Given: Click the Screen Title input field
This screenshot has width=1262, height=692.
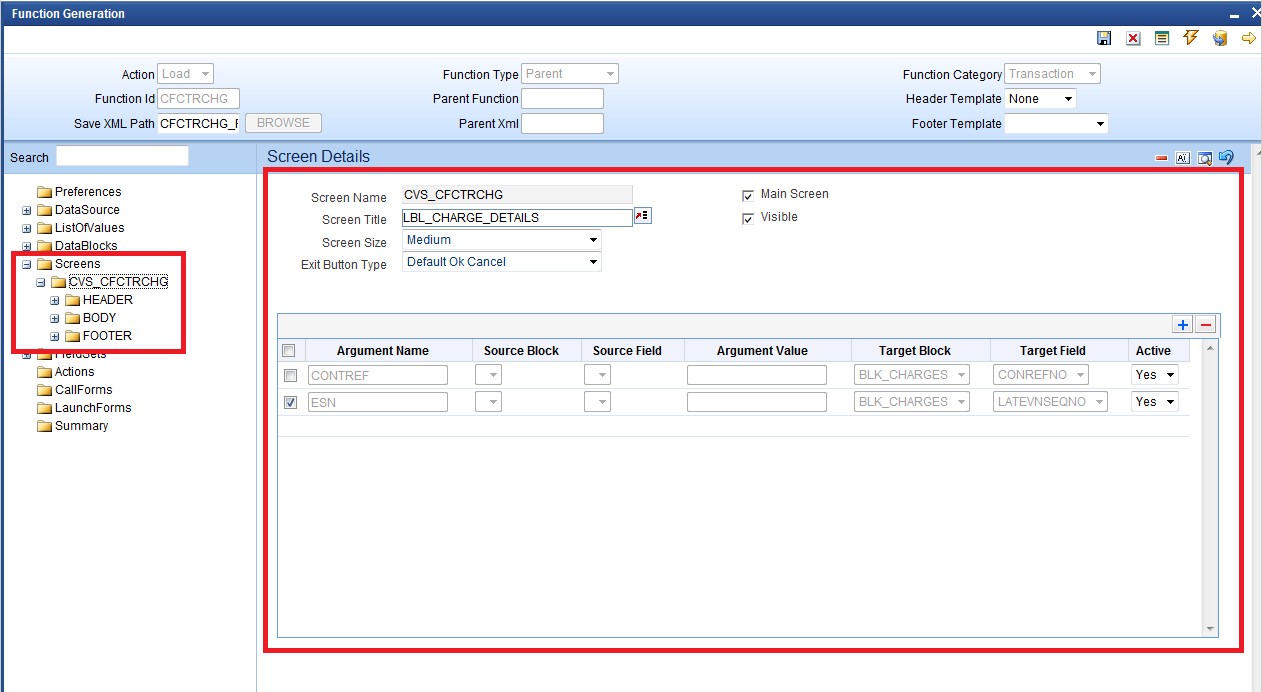Looking at the screenshot, I should 517,217.
